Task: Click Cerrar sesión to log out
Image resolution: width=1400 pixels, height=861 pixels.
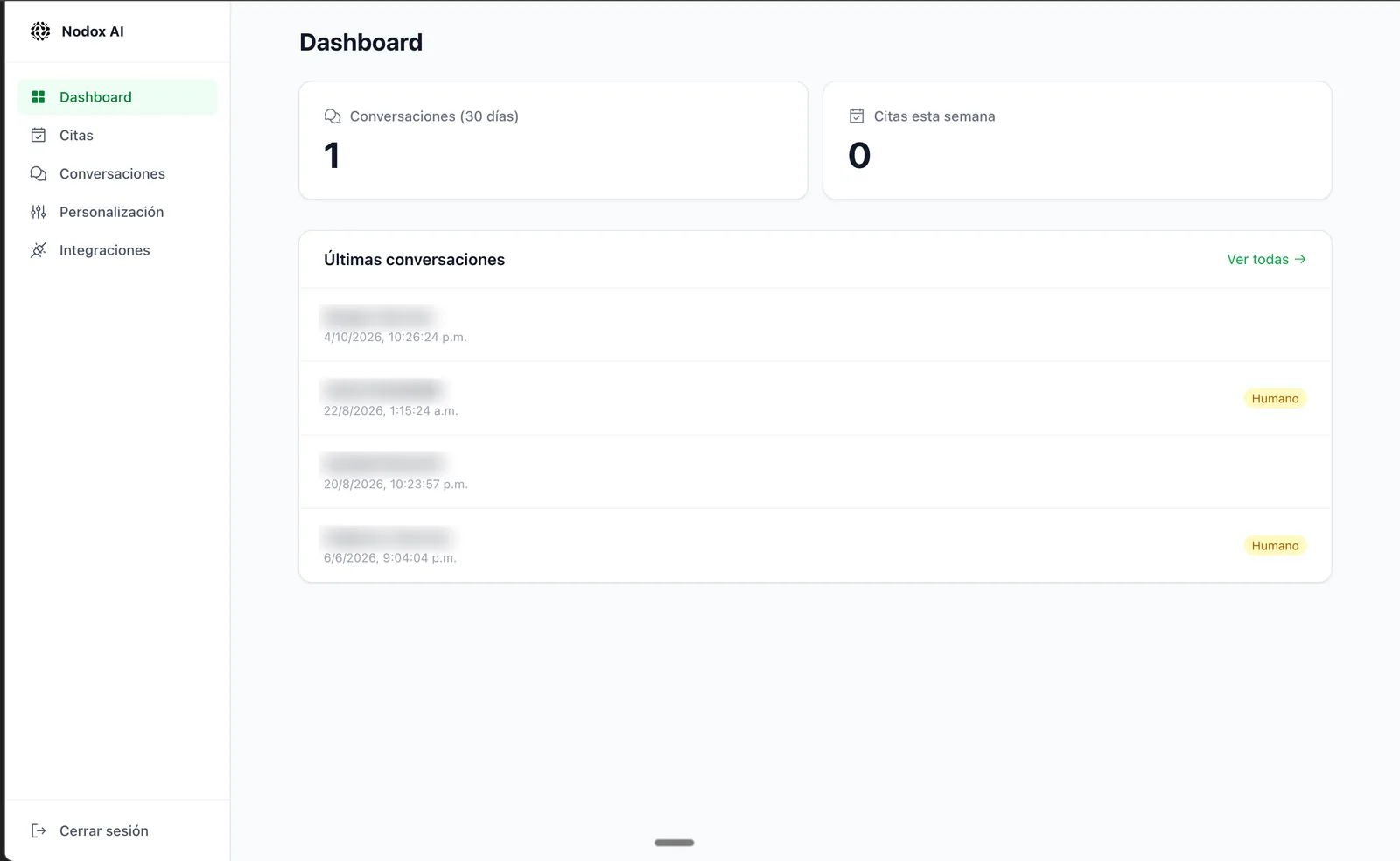Action: click(x=117, y=830)
